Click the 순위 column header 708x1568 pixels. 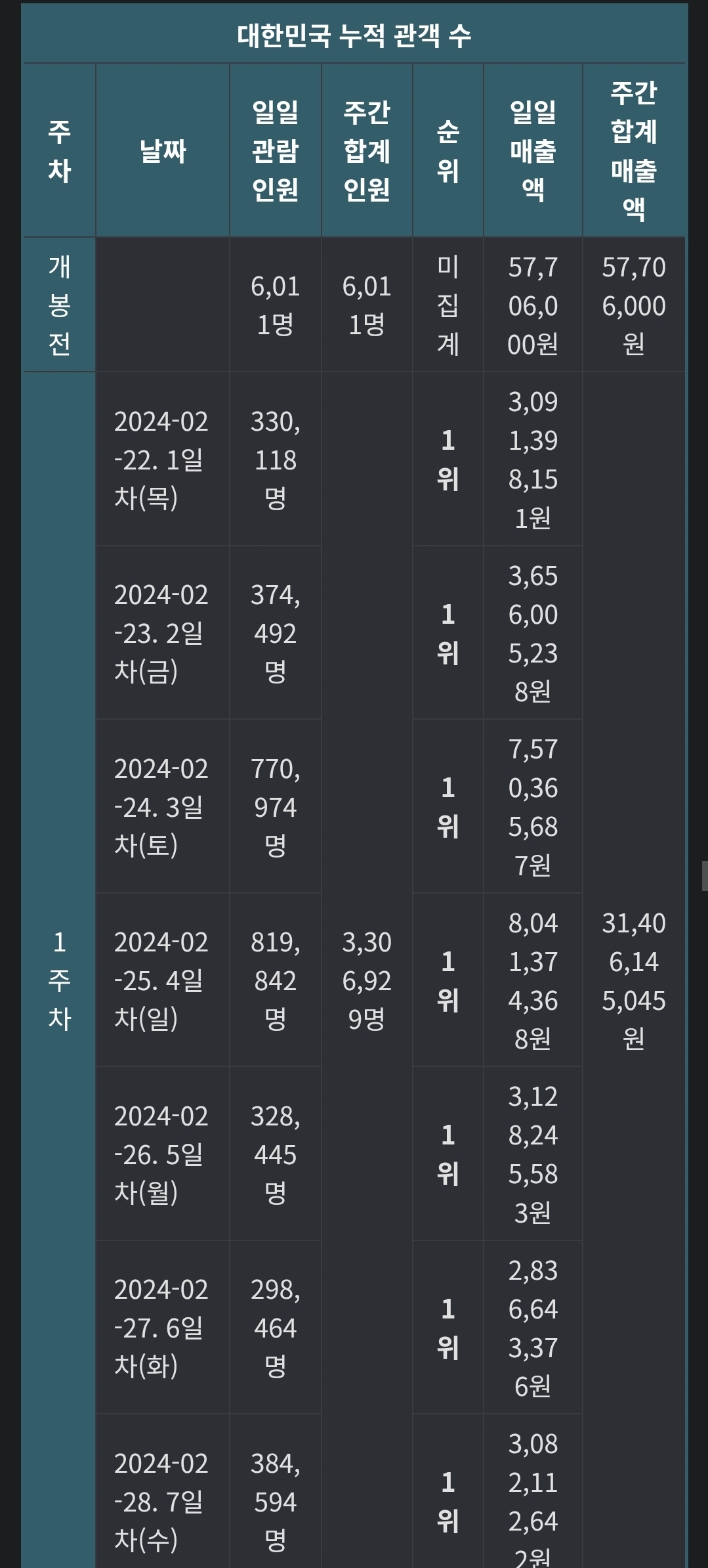point(448,151)
